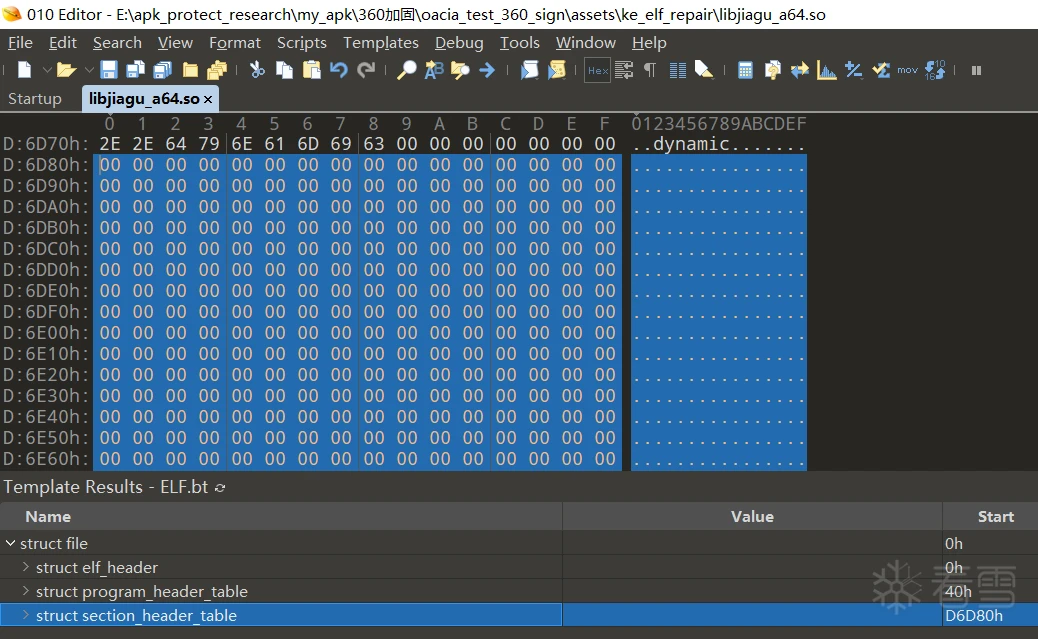Expand struct program_header_table node
This screenshot has height=639, width=1038.
(26, 591)
